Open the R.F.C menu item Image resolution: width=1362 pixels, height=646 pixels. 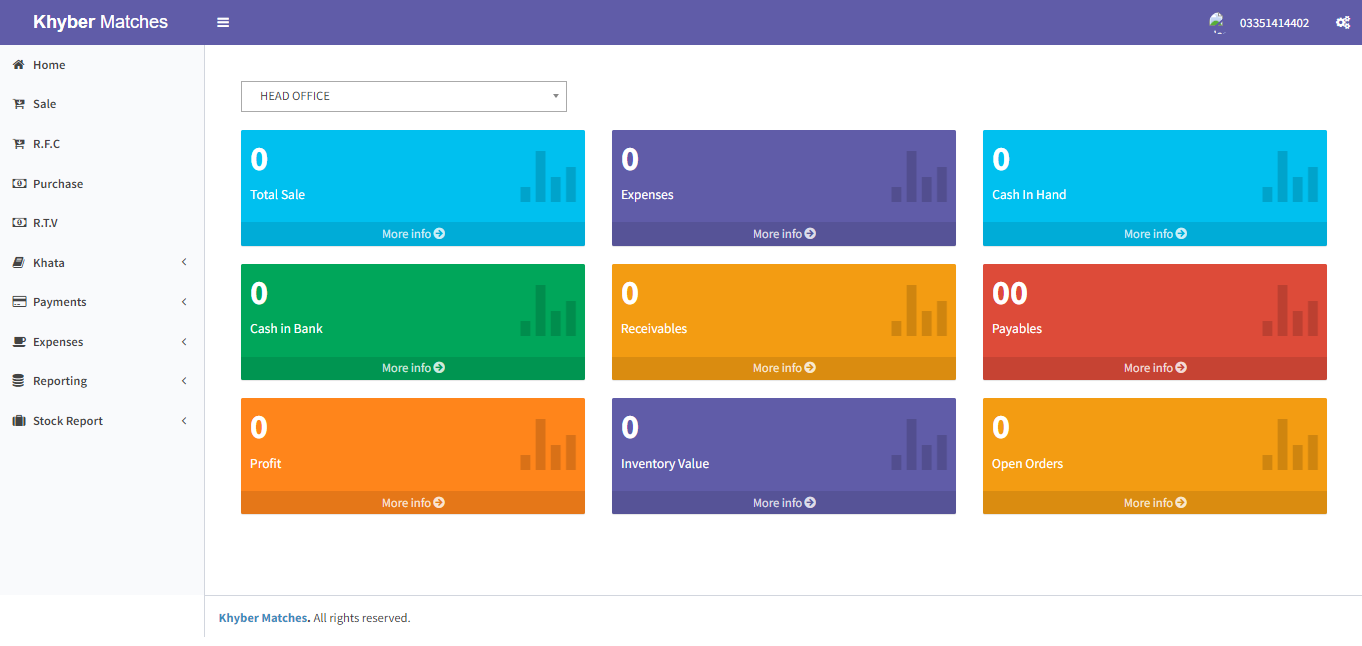point(46,144)
